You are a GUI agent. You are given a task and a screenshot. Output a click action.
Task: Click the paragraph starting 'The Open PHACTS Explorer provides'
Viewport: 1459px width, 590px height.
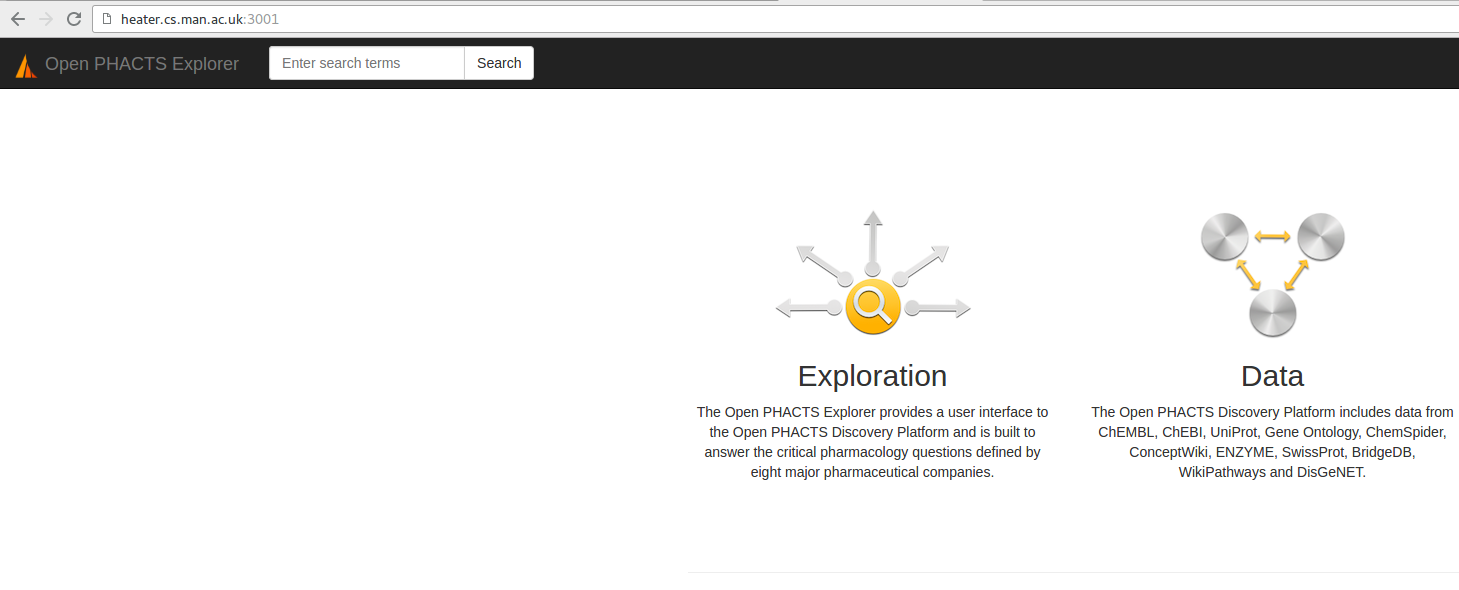click(872, 442)
